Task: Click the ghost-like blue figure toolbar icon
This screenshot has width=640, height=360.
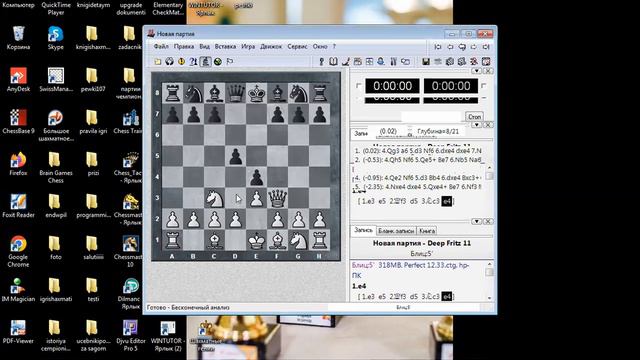Action: tap(381, 62)
